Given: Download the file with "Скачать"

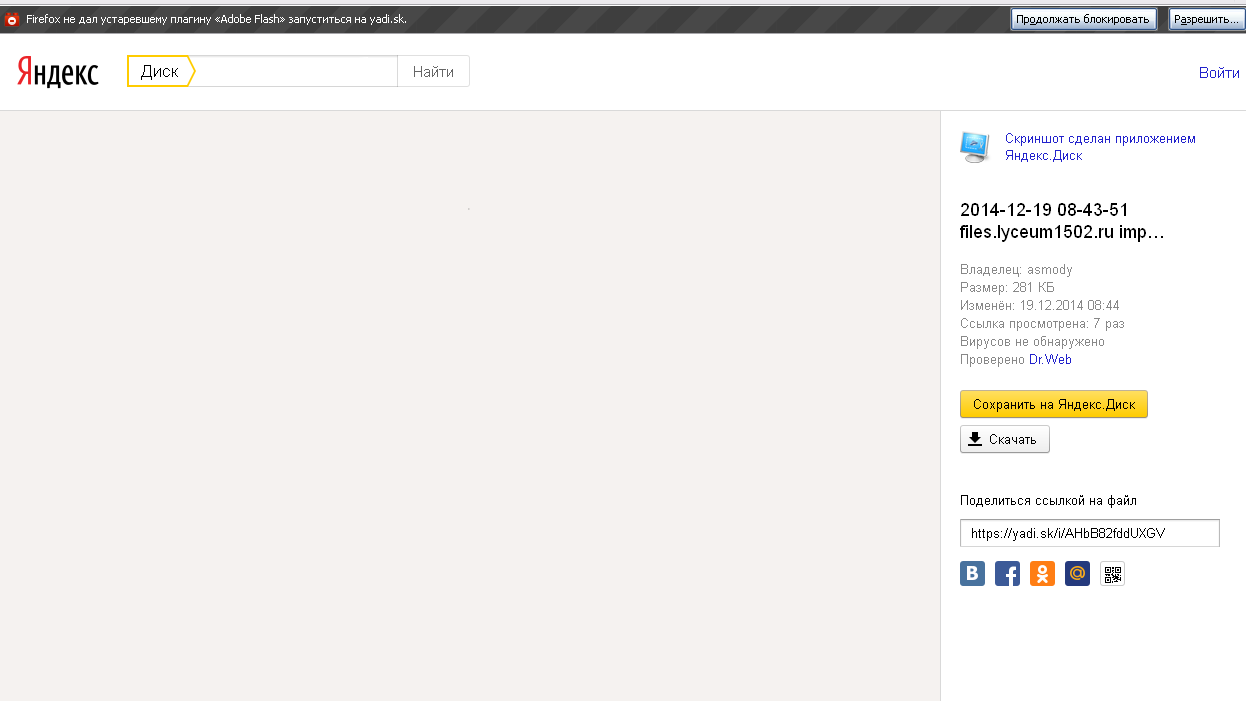Looking at the screenshot, I should [x=1005, y=439].
